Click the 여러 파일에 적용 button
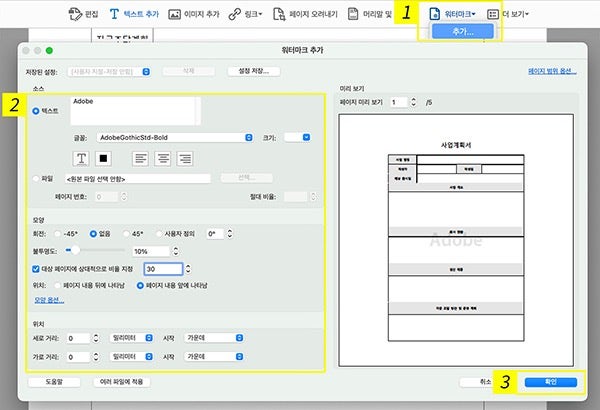 (x=122, y=382)
